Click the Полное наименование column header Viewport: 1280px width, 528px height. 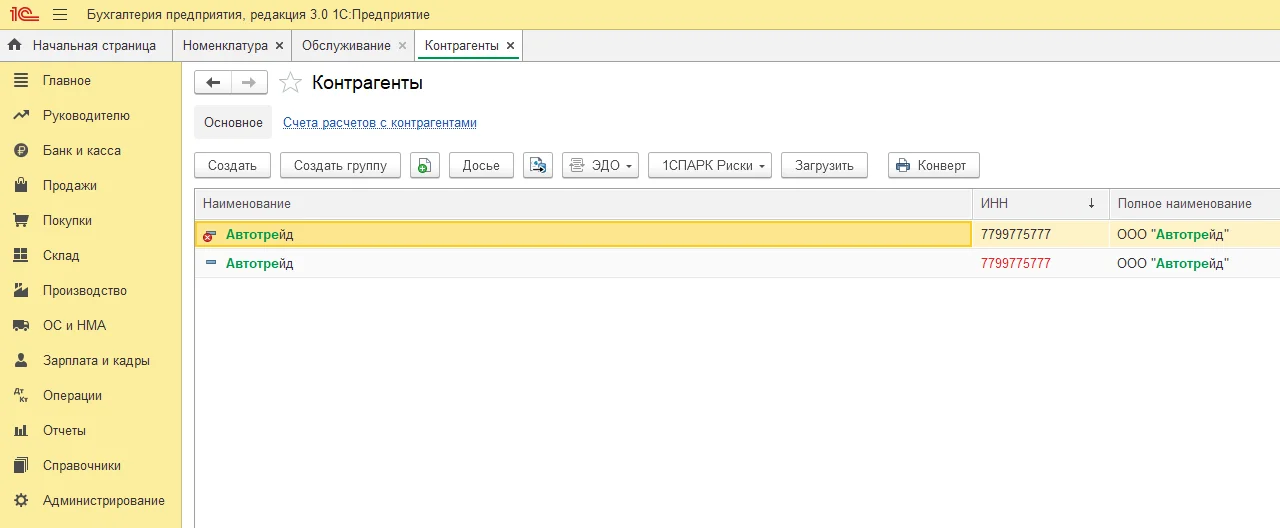point(1195,203)
